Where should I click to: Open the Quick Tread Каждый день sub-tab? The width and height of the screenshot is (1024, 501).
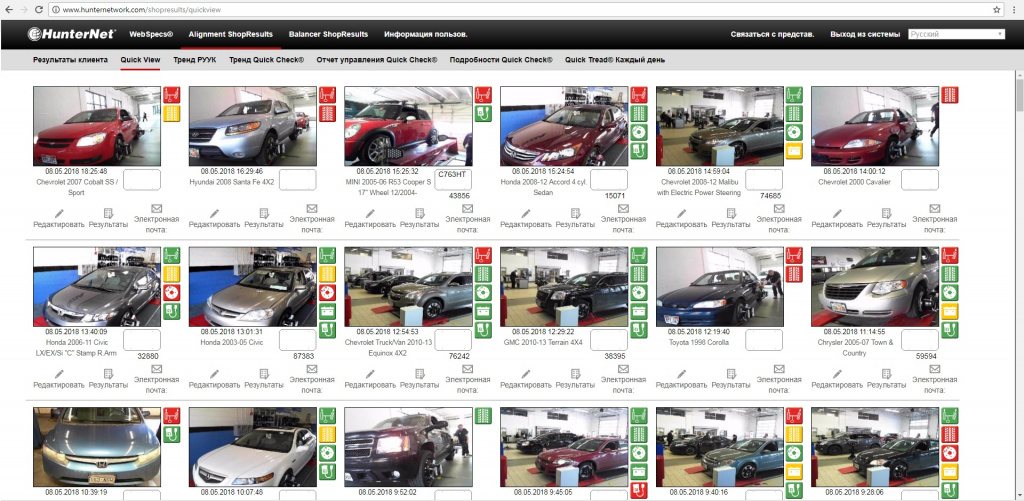(x=615, y=59)
